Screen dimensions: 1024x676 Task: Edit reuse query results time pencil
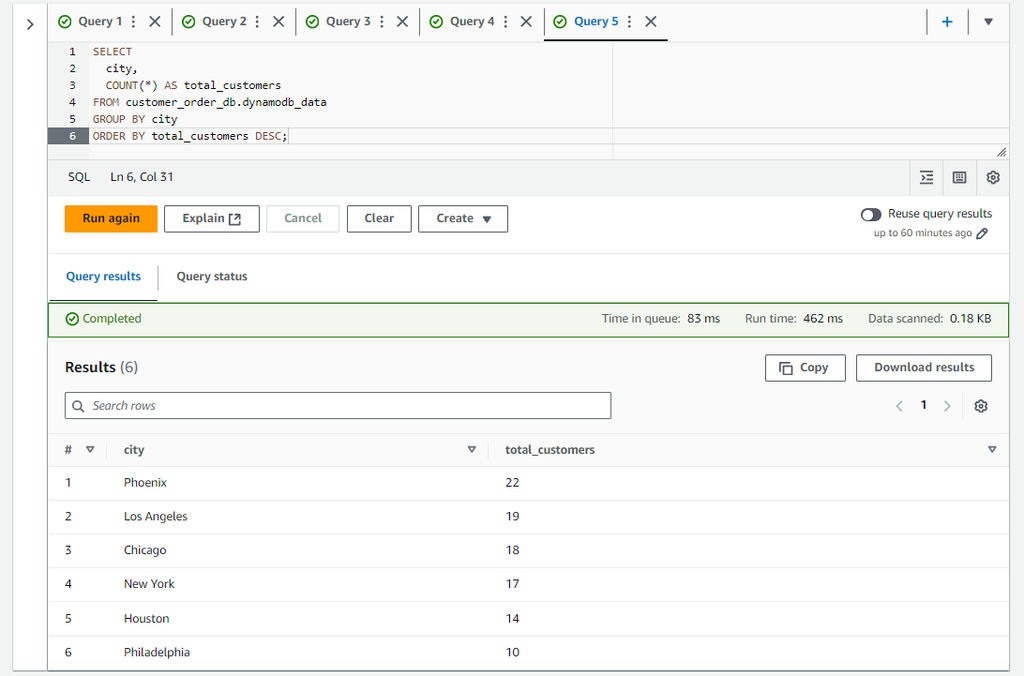coord(982,234)
